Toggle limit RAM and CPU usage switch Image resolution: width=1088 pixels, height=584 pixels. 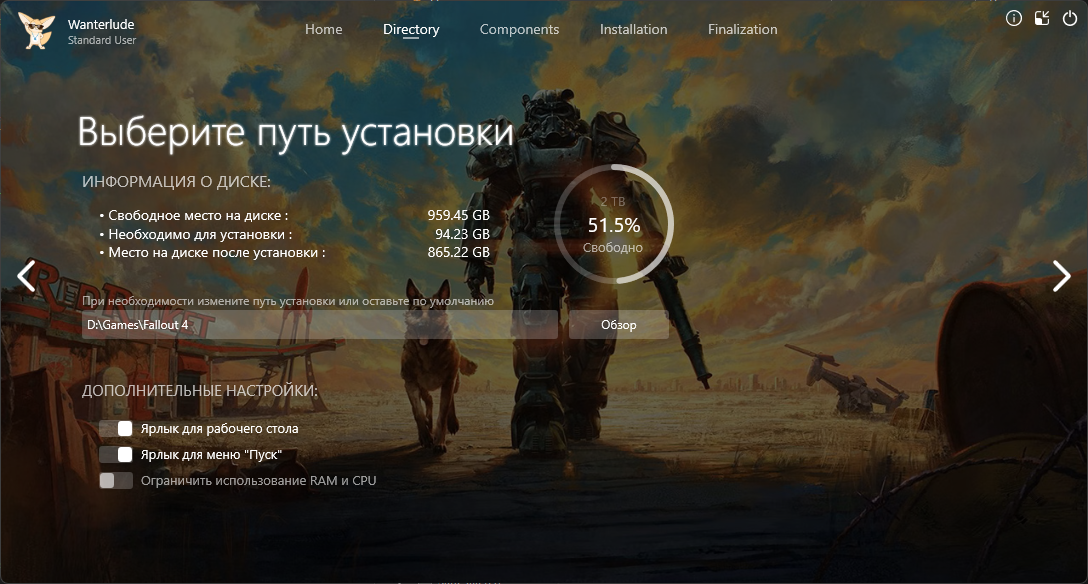point(116,481)
